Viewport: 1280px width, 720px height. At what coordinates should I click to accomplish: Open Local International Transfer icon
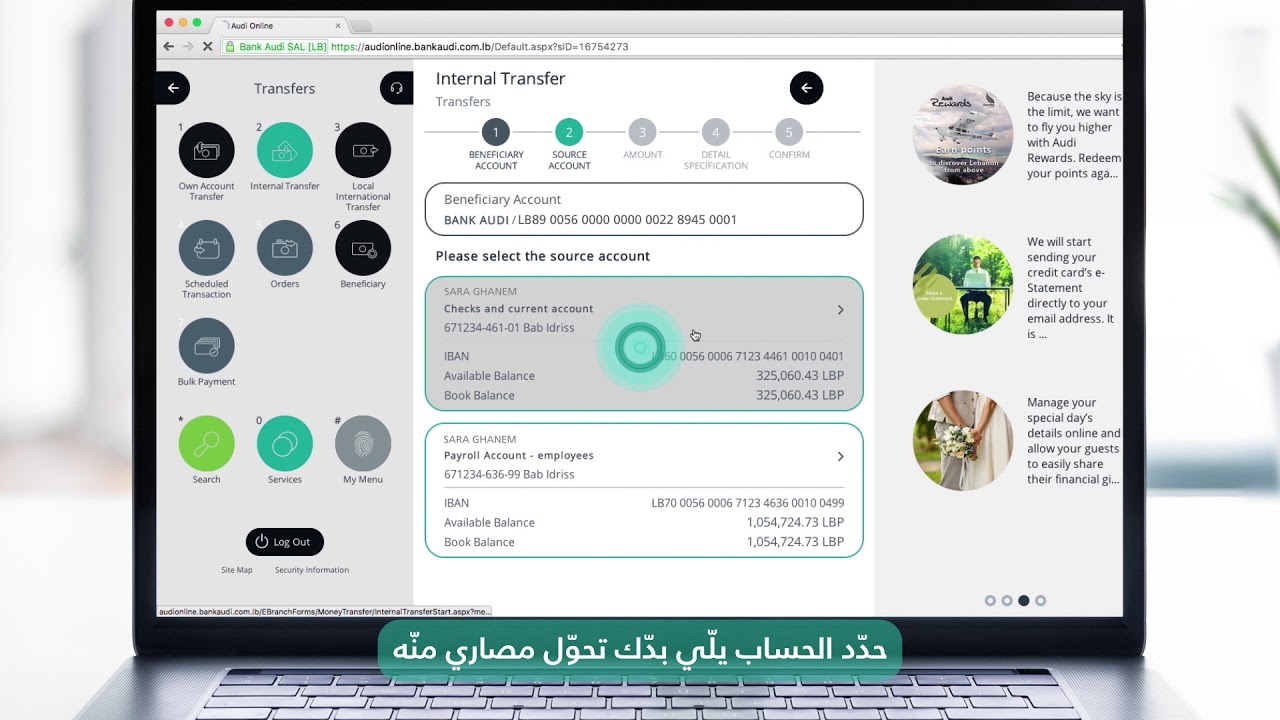click(363, 150)
